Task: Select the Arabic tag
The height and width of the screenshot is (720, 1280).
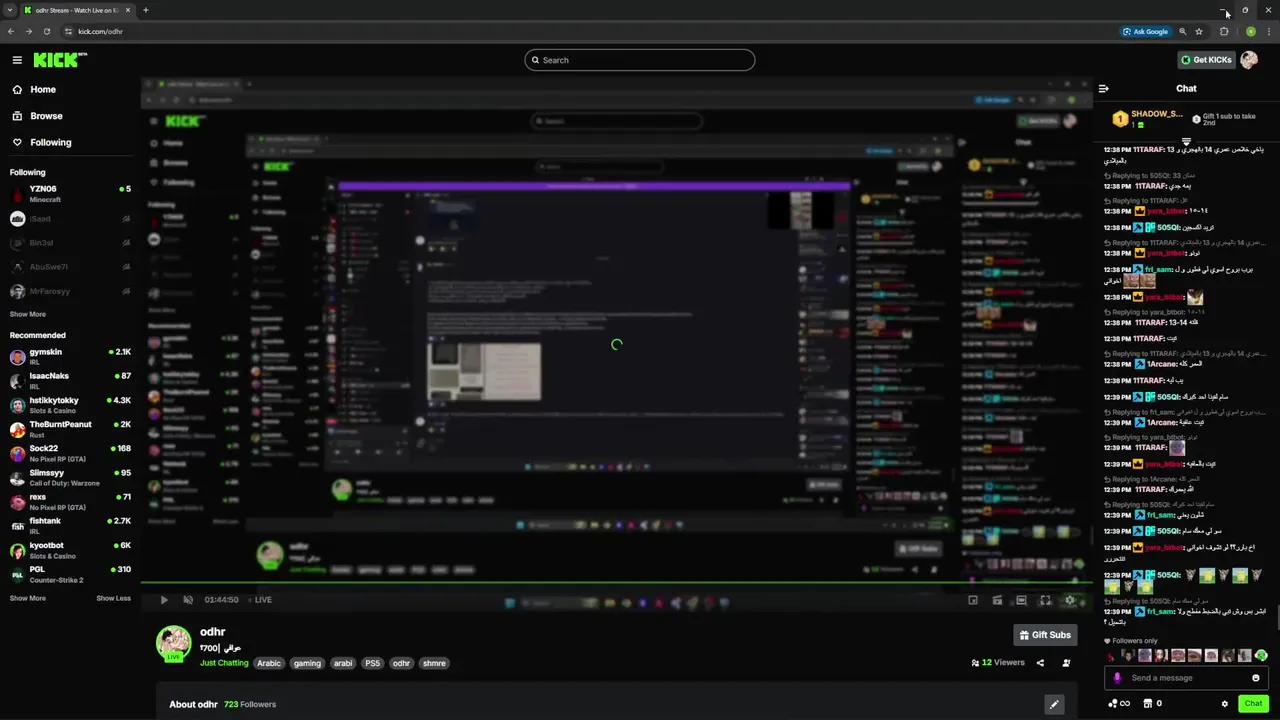Action: [x=269, y=663]
